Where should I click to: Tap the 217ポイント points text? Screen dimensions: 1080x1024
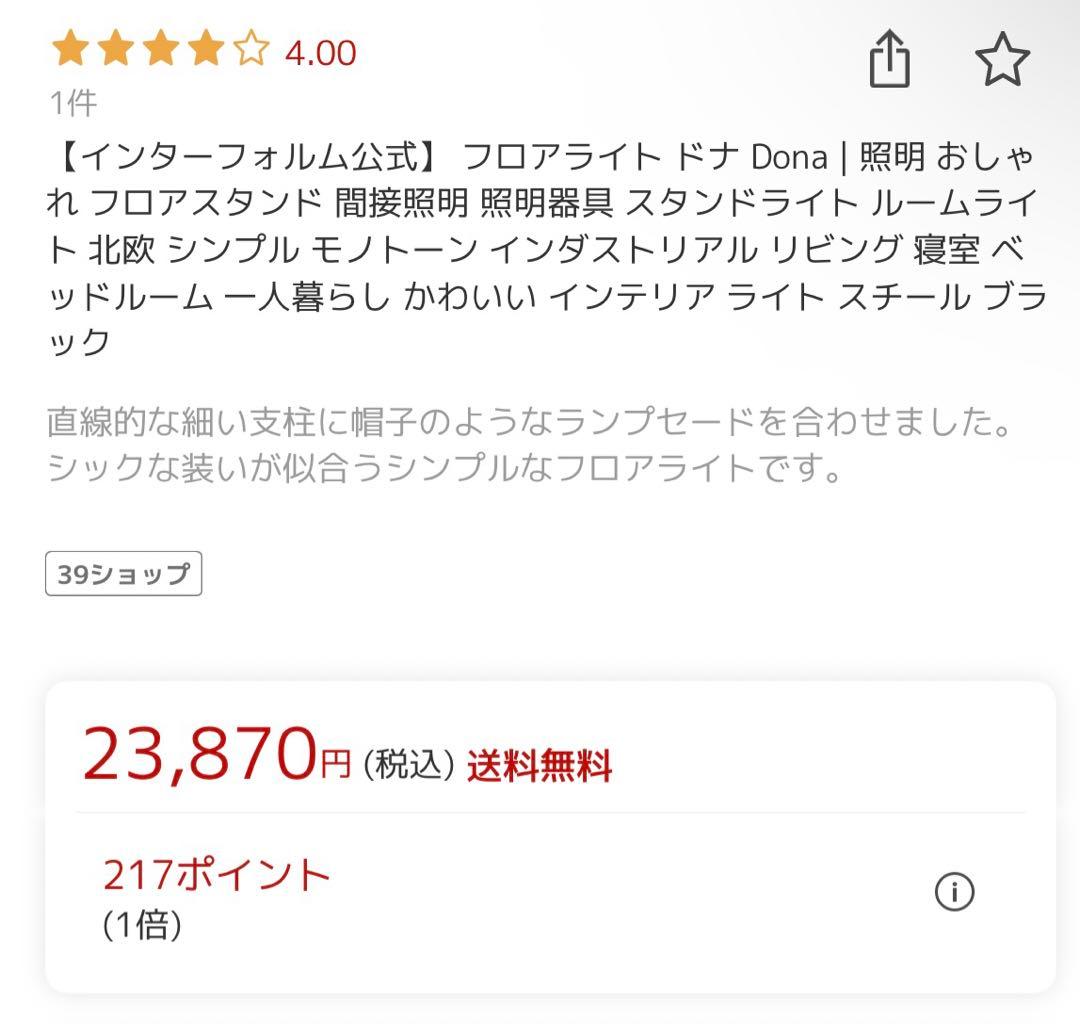click(x=216, y=871)
